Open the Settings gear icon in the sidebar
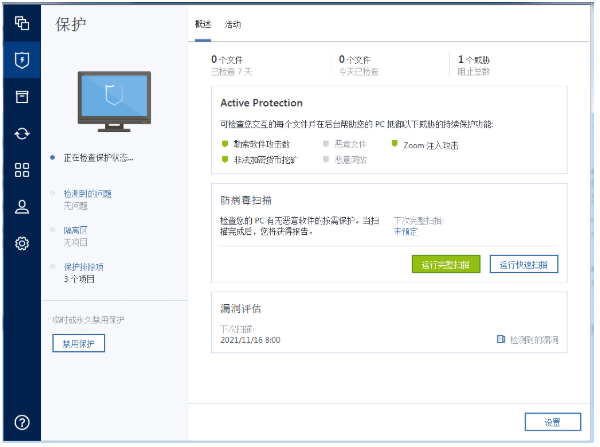Image resolution: width=600 pixels, height=447 pixels. point(22,243)
